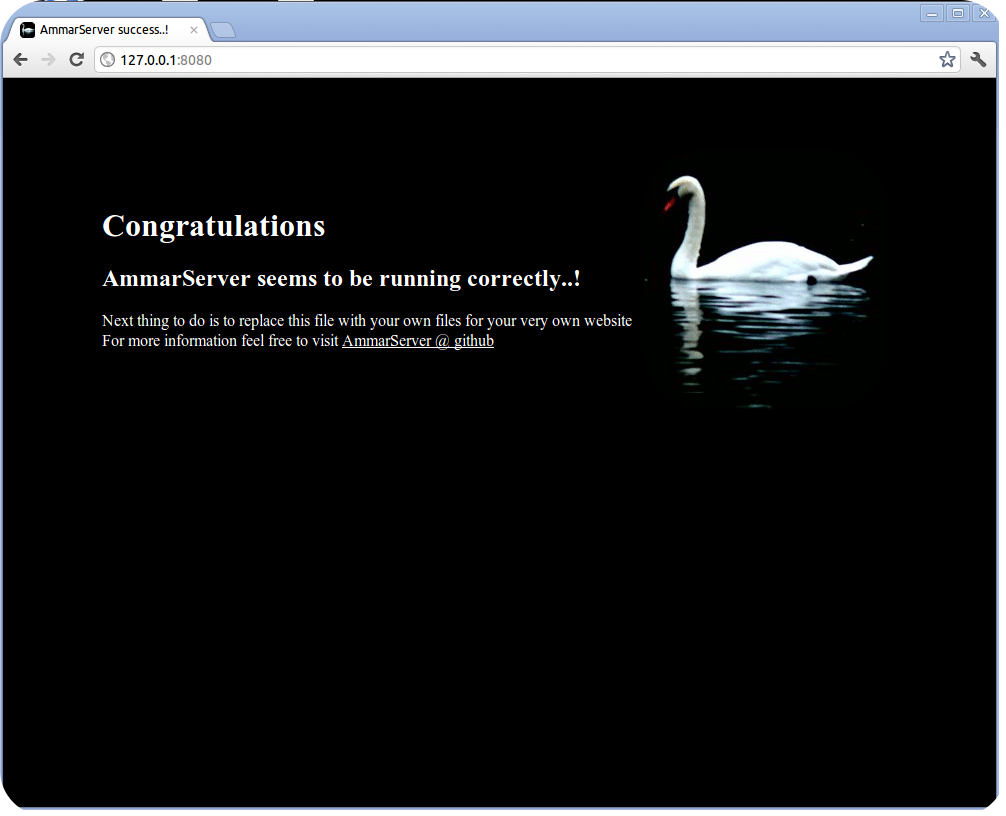Reload the page with the refresh icon

click(76, 60)
